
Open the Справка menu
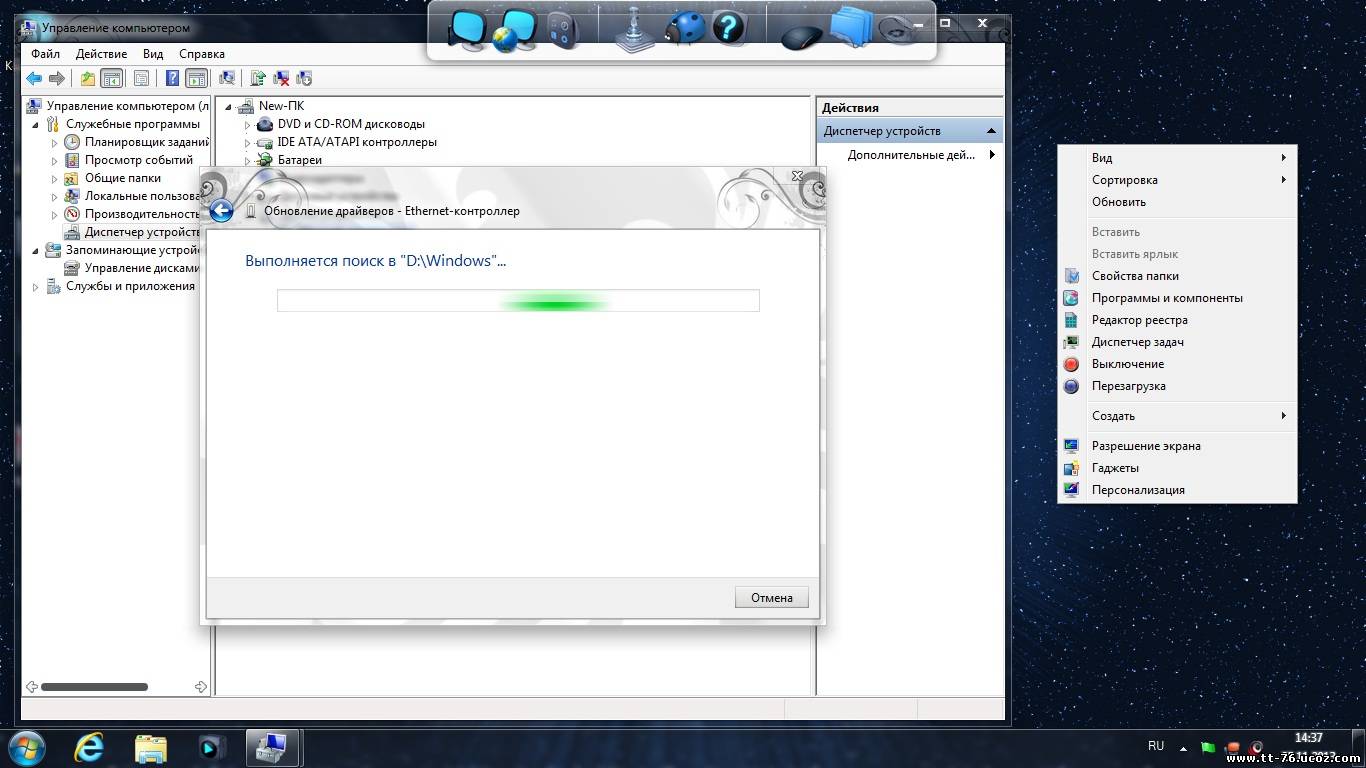pos(202,54)
